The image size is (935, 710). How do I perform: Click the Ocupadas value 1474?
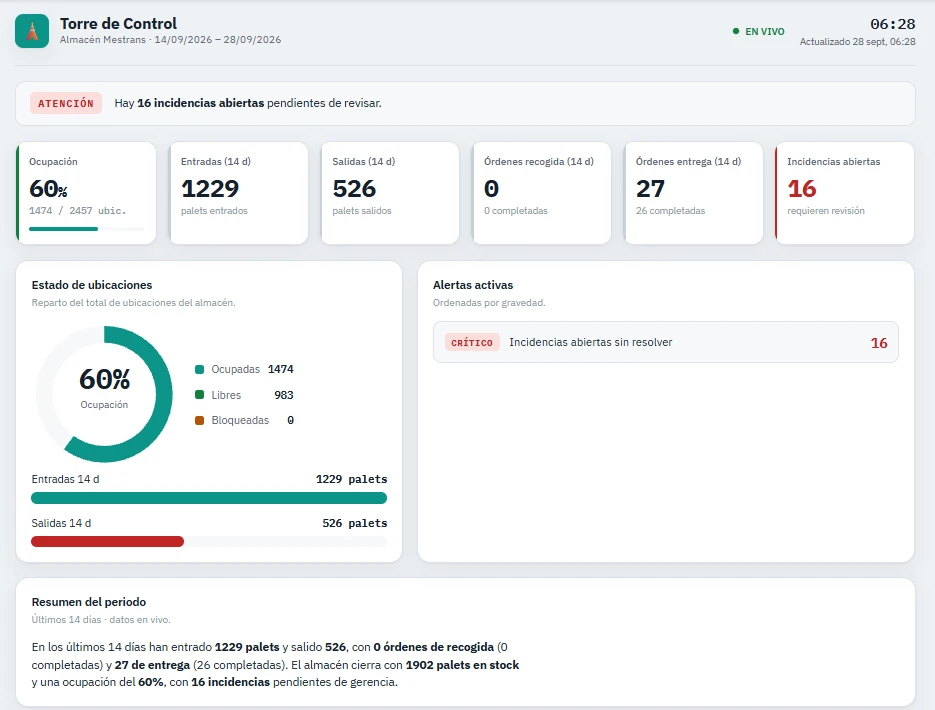click(x=280, y=369)
